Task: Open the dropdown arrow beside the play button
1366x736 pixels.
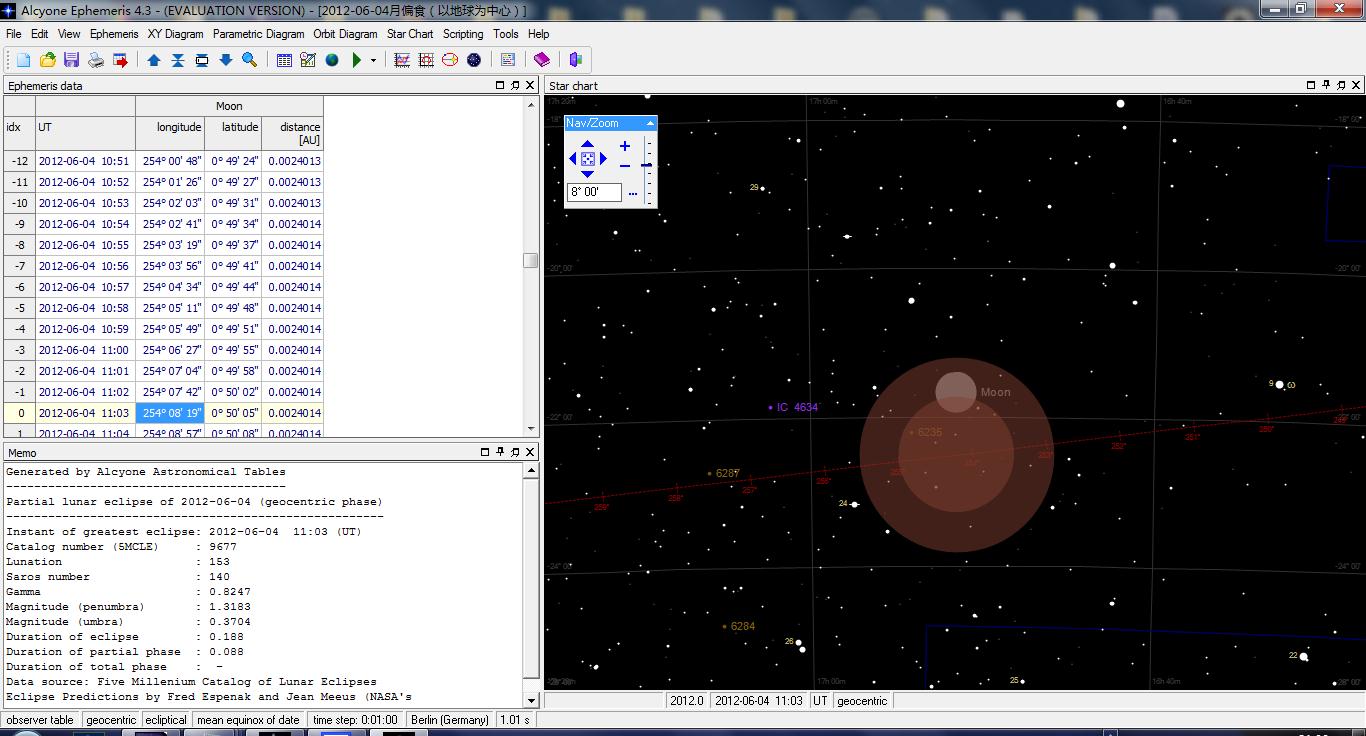Action: 373,60
